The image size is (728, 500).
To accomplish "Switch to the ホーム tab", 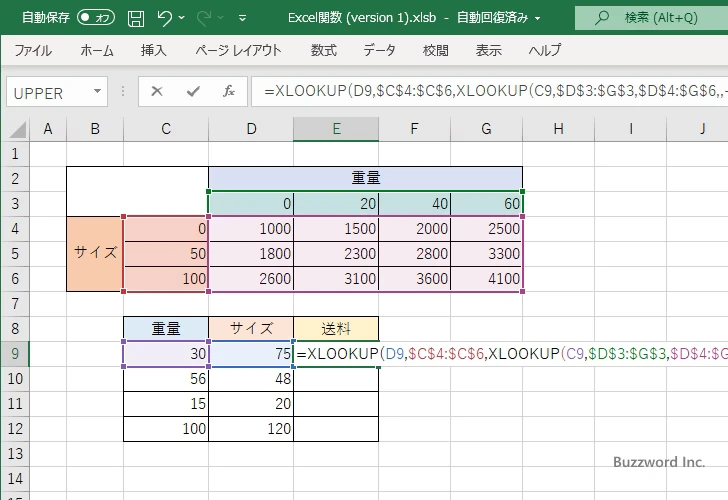I will [97, 50].
